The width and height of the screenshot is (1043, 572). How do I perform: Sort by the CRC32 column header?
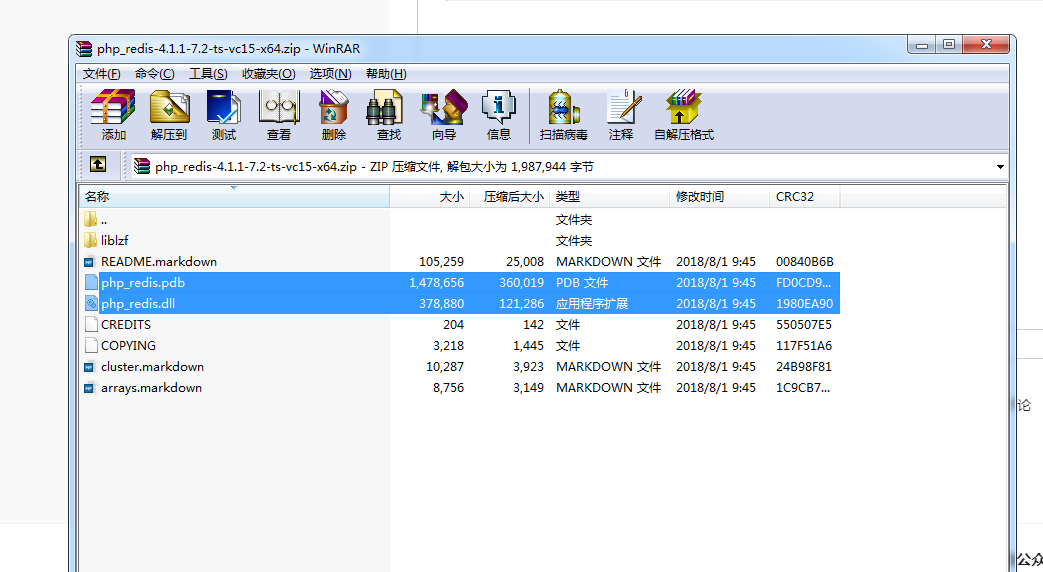tap(804, 197)
